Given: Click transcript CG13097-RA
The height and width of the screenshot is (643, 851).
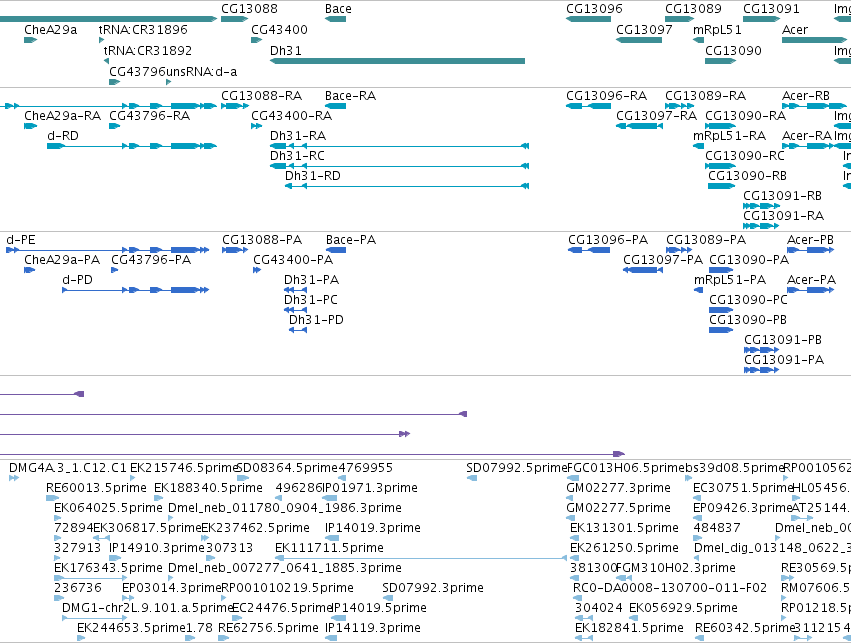Looking at the screenshot, I should coord(657,115).
